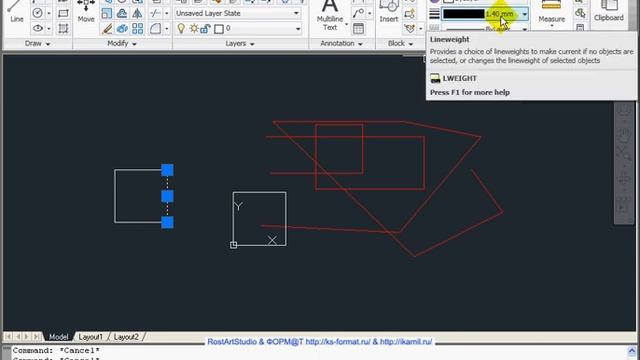Screen dimensions: 640x360
Task: Switch to the Layout2 tab
Action: pos(126,337)
